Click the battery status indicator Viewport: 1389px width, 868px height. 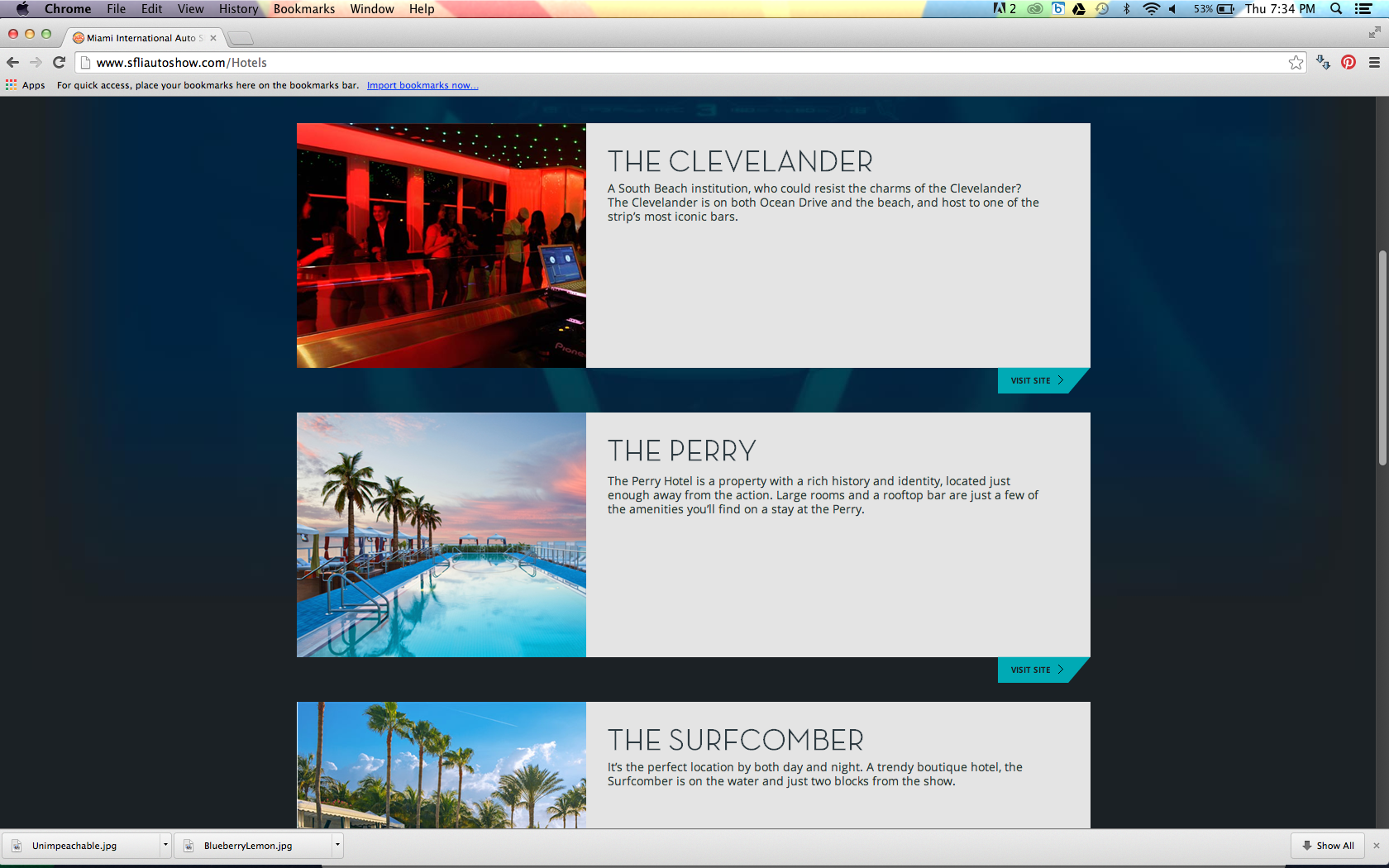1214,8
